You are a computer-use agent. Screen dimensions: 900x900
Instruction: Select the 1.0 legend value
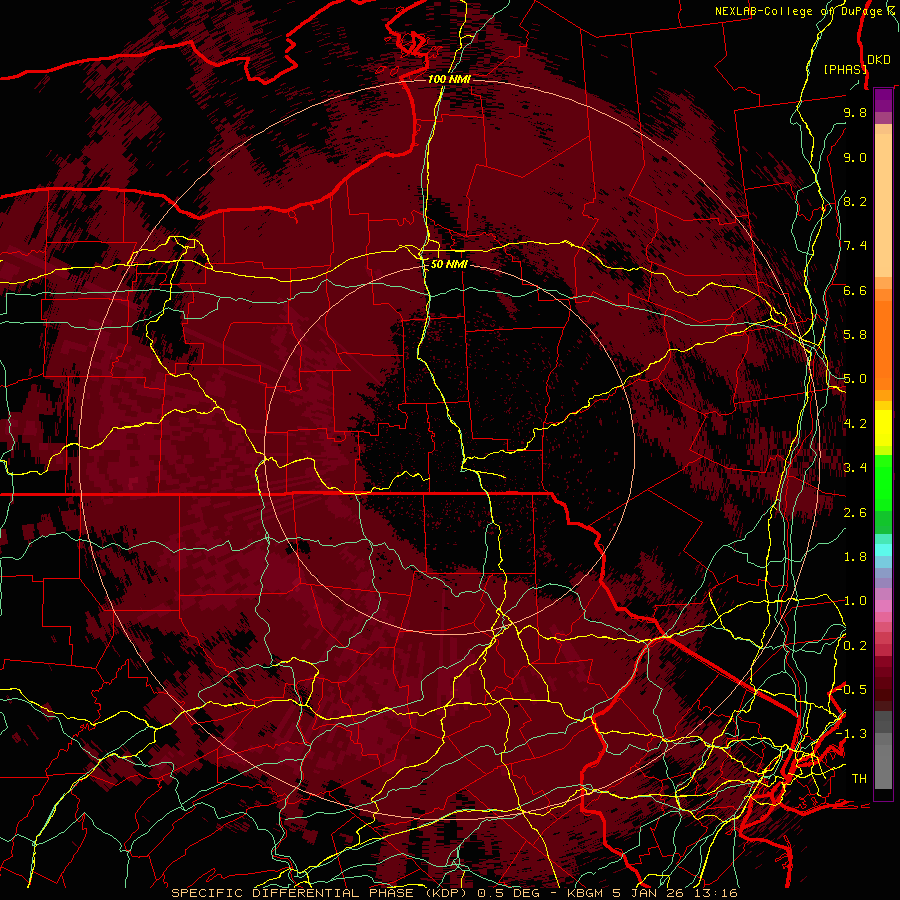(855, 601)
